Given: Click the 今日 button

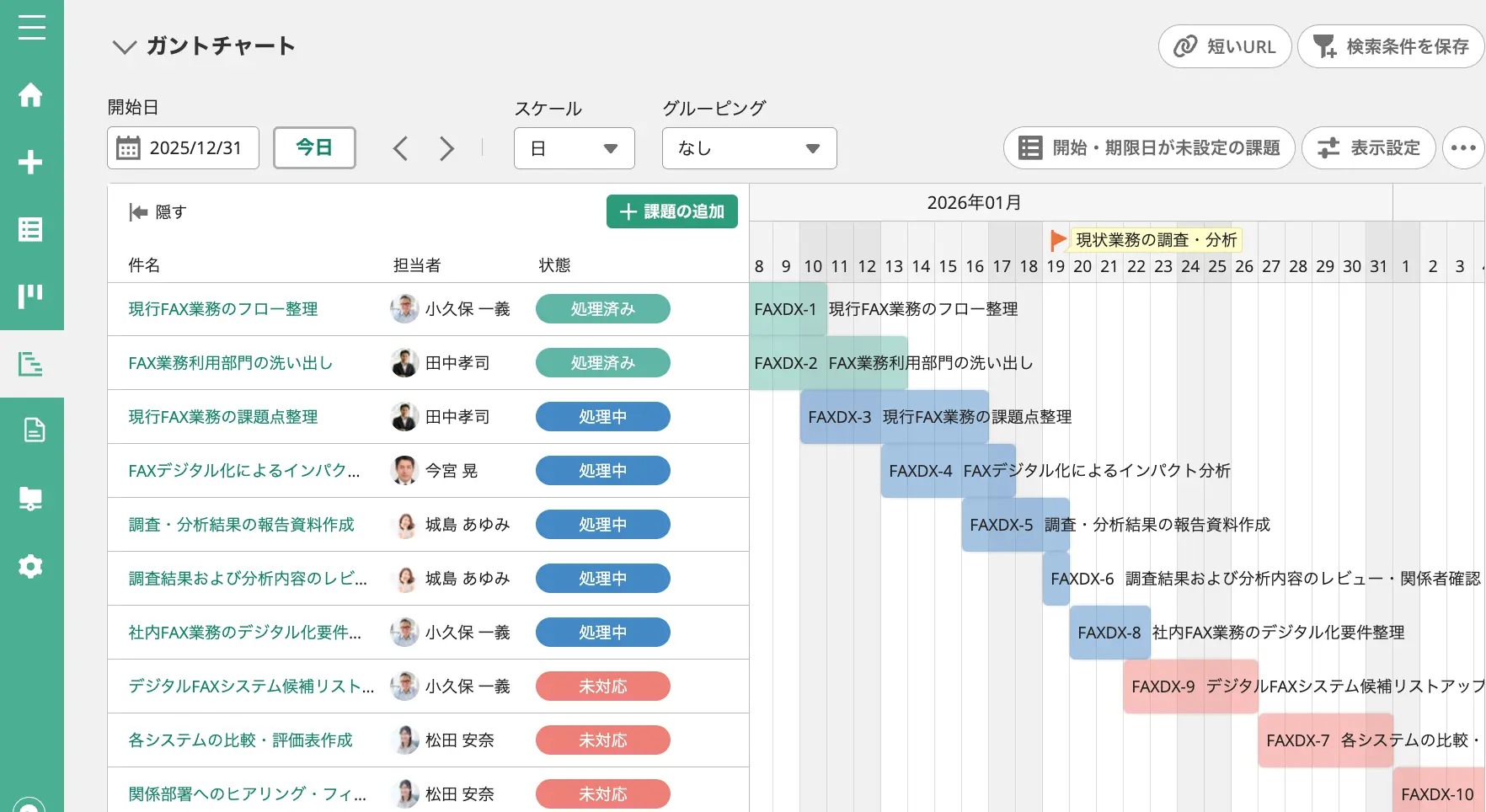Looking at the screenshot, I should (x=314, y=148).
